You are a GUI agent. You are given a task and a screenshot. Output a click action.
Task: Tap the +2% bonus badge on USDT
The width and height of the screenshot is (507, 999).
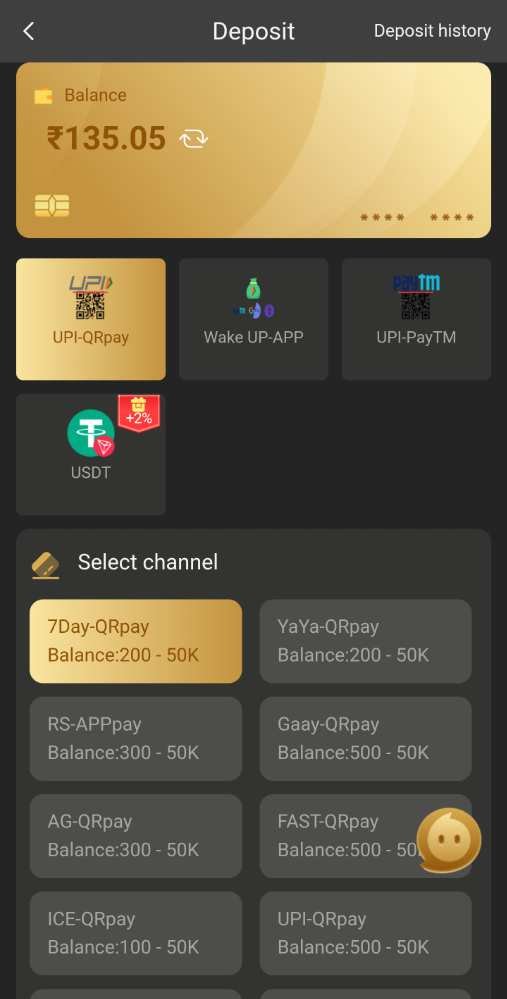coord(139,414)
